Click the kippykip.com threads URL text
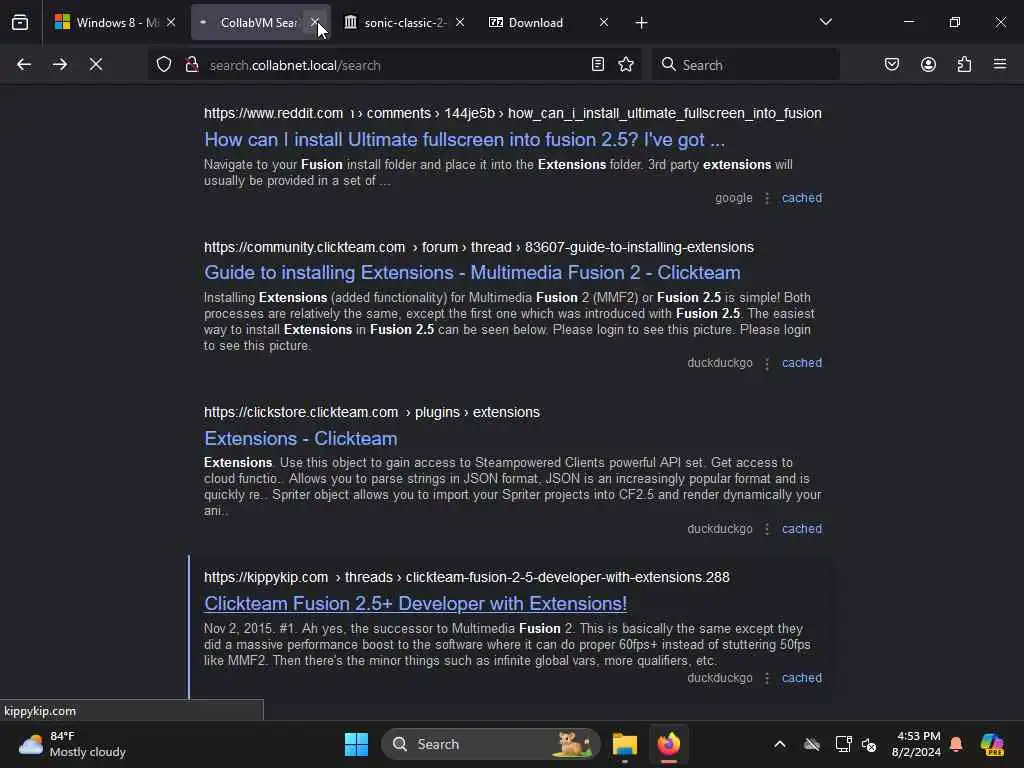The image size is (1024, 768). tap(466, 577)
